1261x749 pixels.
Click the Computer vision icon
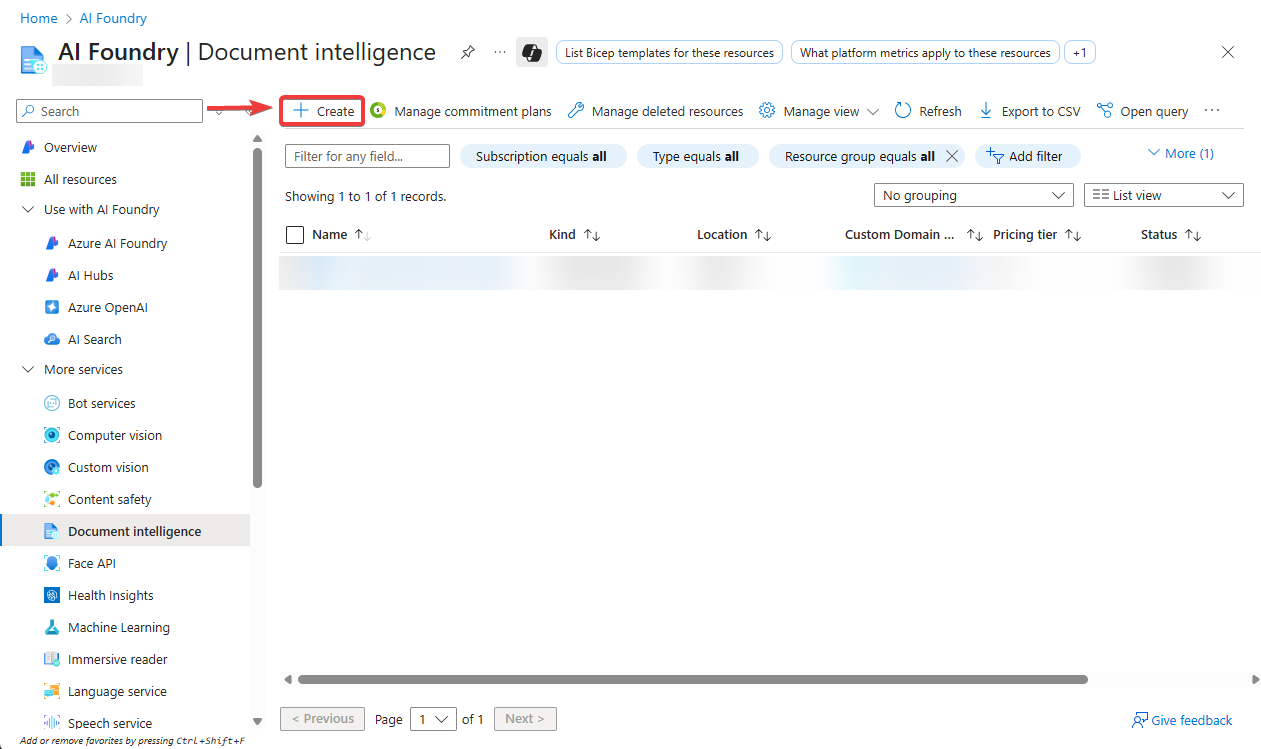(x=52, y=435)
